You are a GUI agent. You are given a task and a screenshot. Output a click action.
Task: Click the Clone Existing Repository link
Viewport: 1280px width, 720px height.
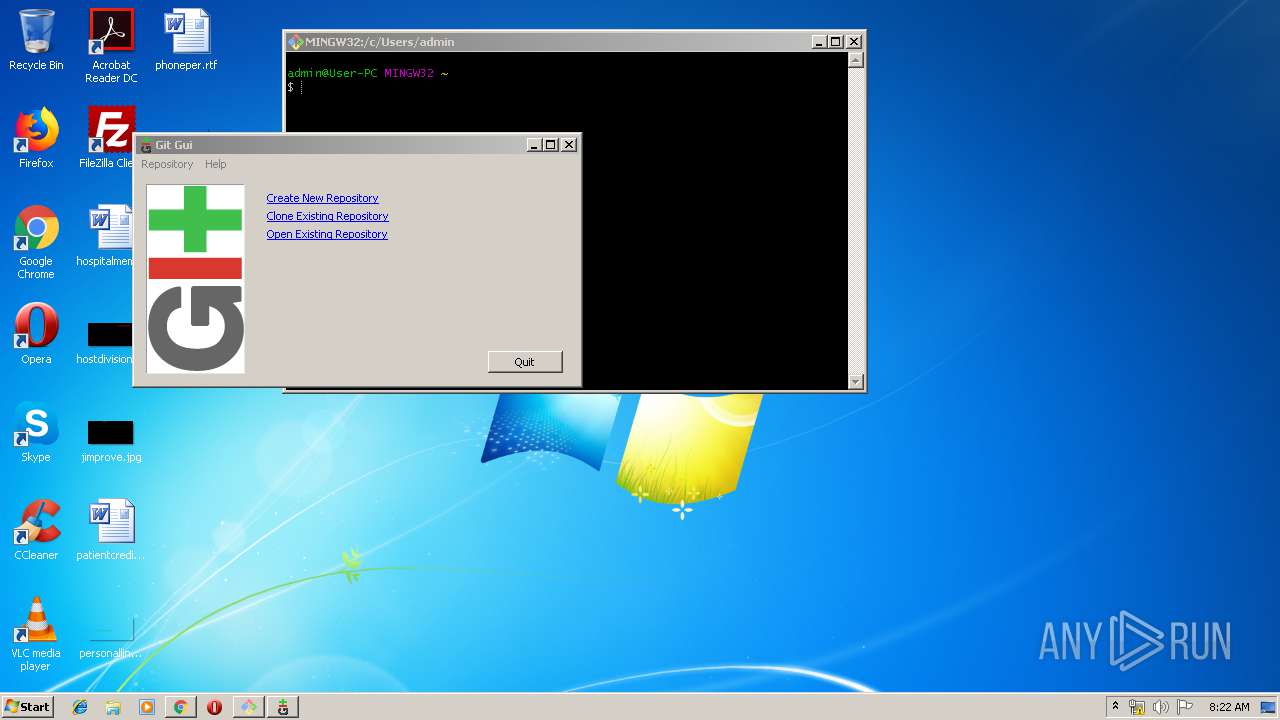click(x=327, y=216)
